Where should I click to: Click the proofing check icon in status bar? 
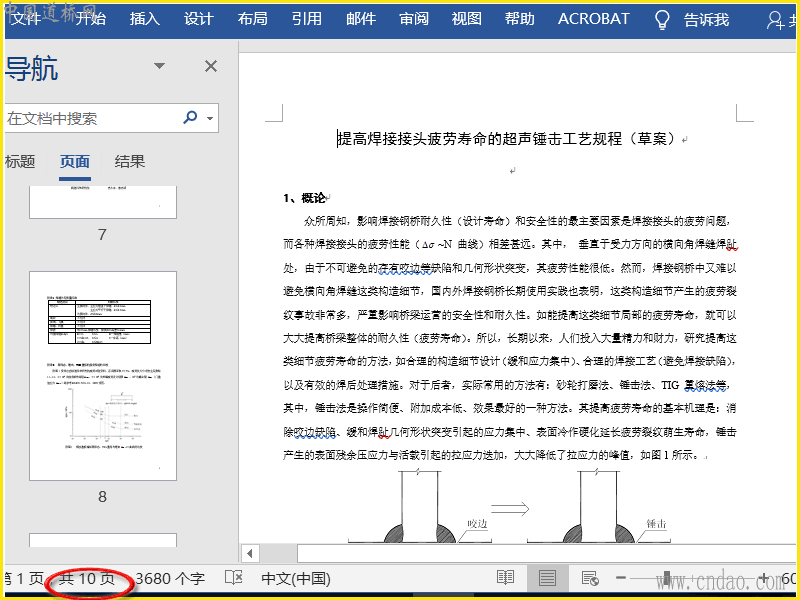[x=234, y=578]
